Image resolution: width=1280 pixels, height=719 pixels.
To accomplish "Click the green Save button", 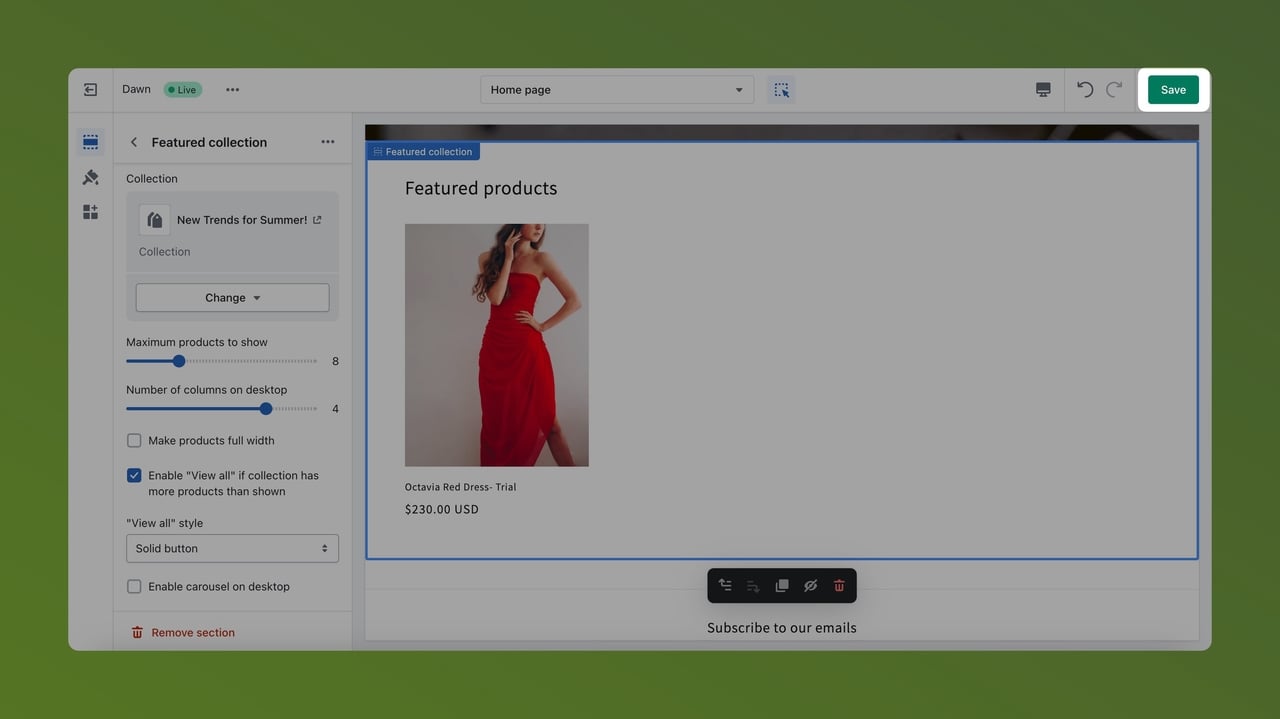I will [1173, 90].
